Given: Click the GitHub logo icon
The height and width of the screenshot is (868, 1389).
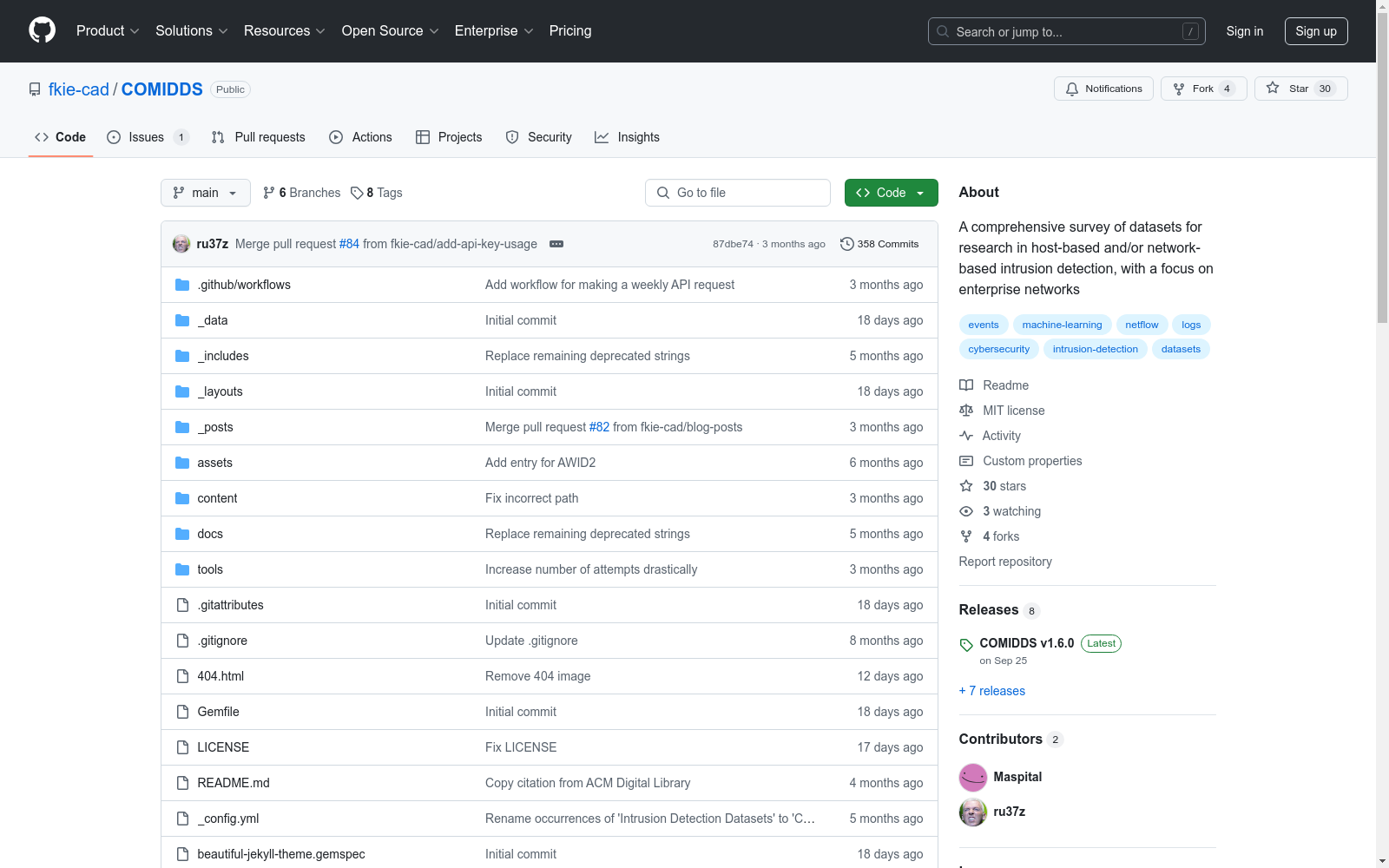Looking at the screenshot, I should [x=42, y=30].
